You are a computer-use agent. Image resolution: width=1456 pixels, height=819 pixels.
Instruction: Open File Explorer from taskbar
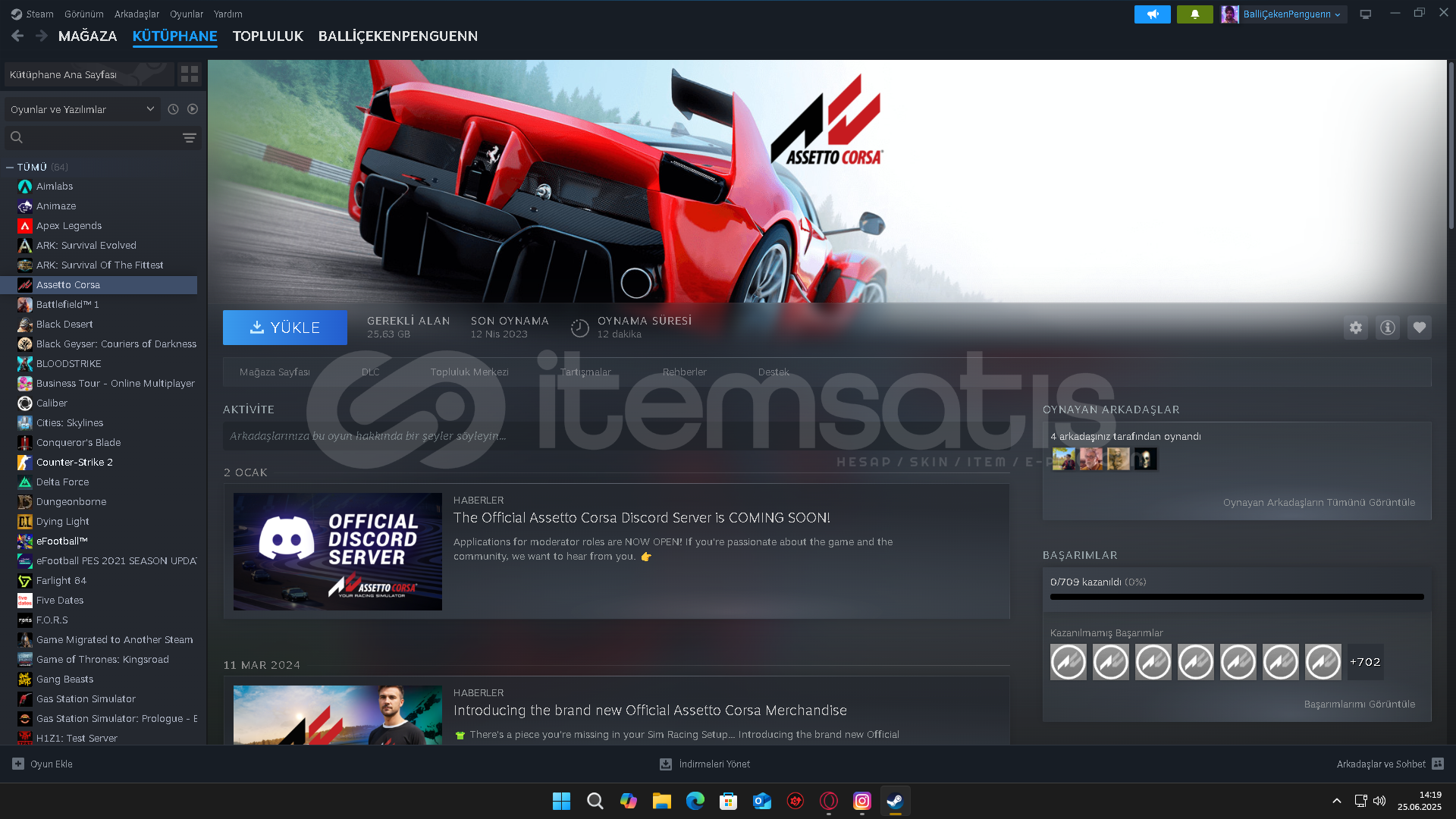pyautogui.click(x=662, y=801)
